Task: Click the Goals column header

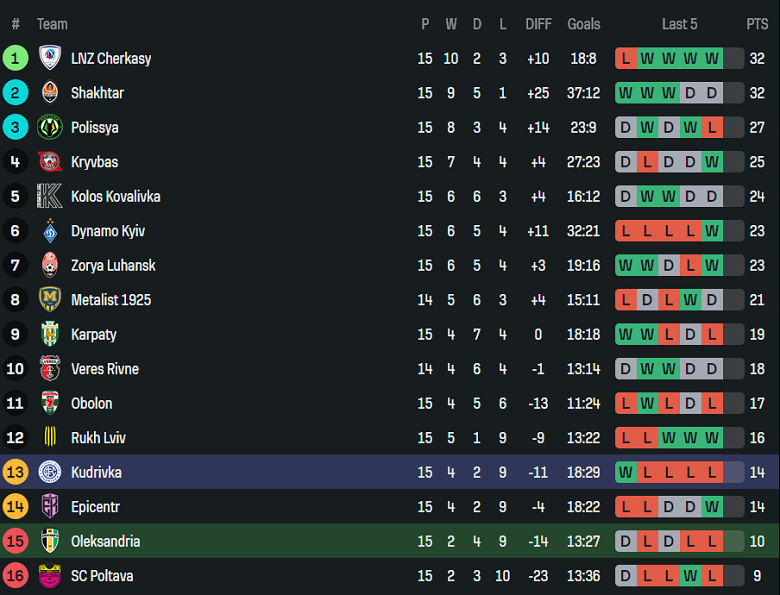Action: coord(584,24)
